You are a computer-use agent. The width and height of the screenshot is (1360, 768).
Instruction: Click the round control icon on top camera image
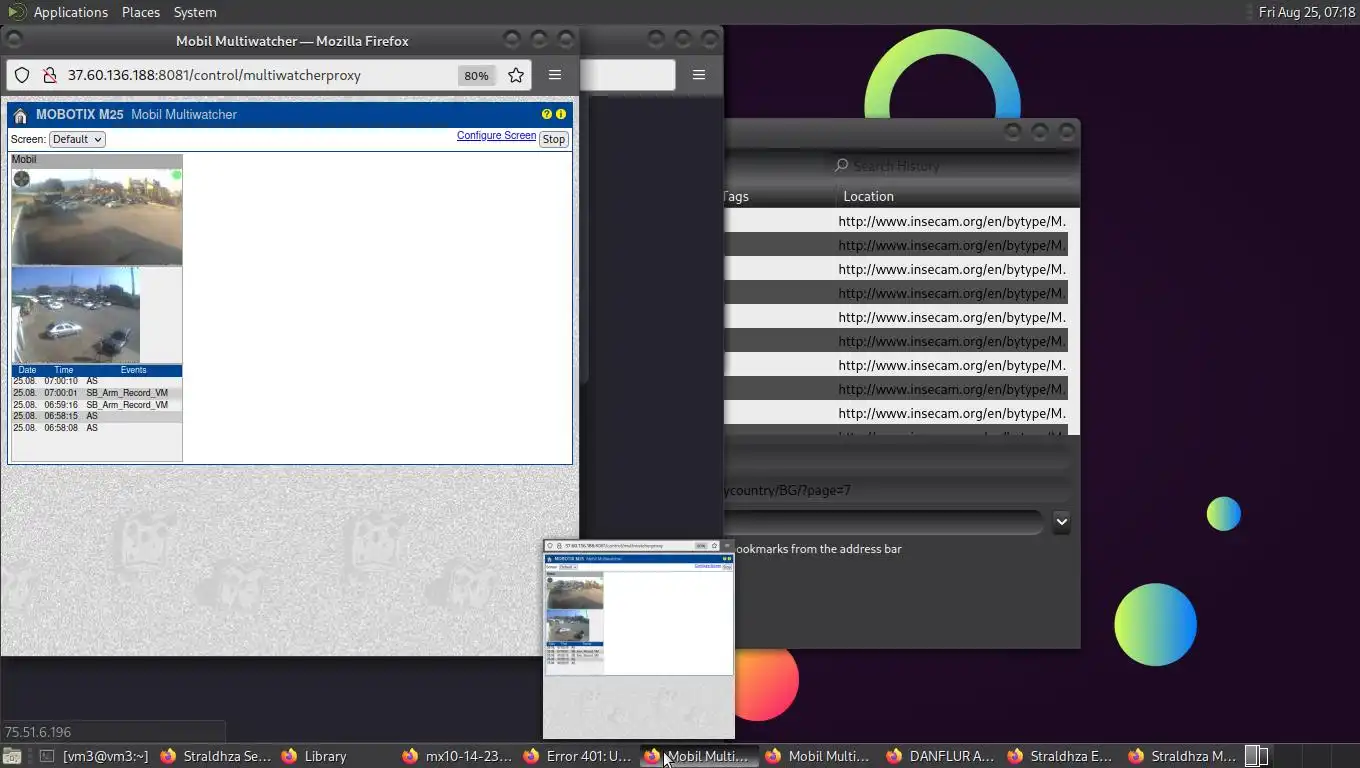pyautogui.click(x=21, y=179)
